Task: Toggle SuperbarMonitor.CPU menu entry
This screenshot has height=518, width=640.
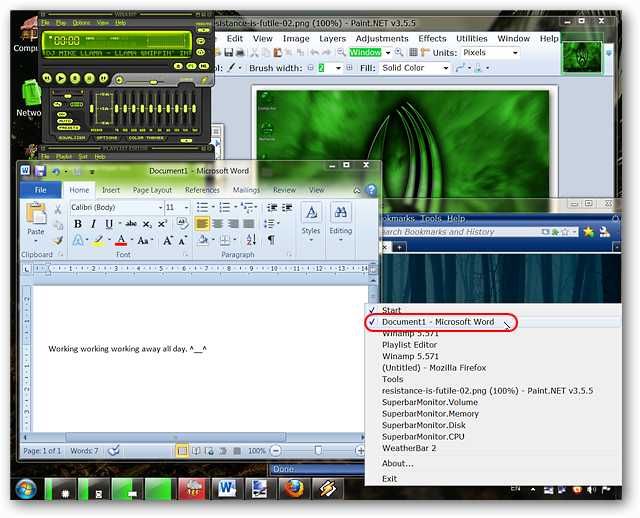Action: click(x=493, y=436)
